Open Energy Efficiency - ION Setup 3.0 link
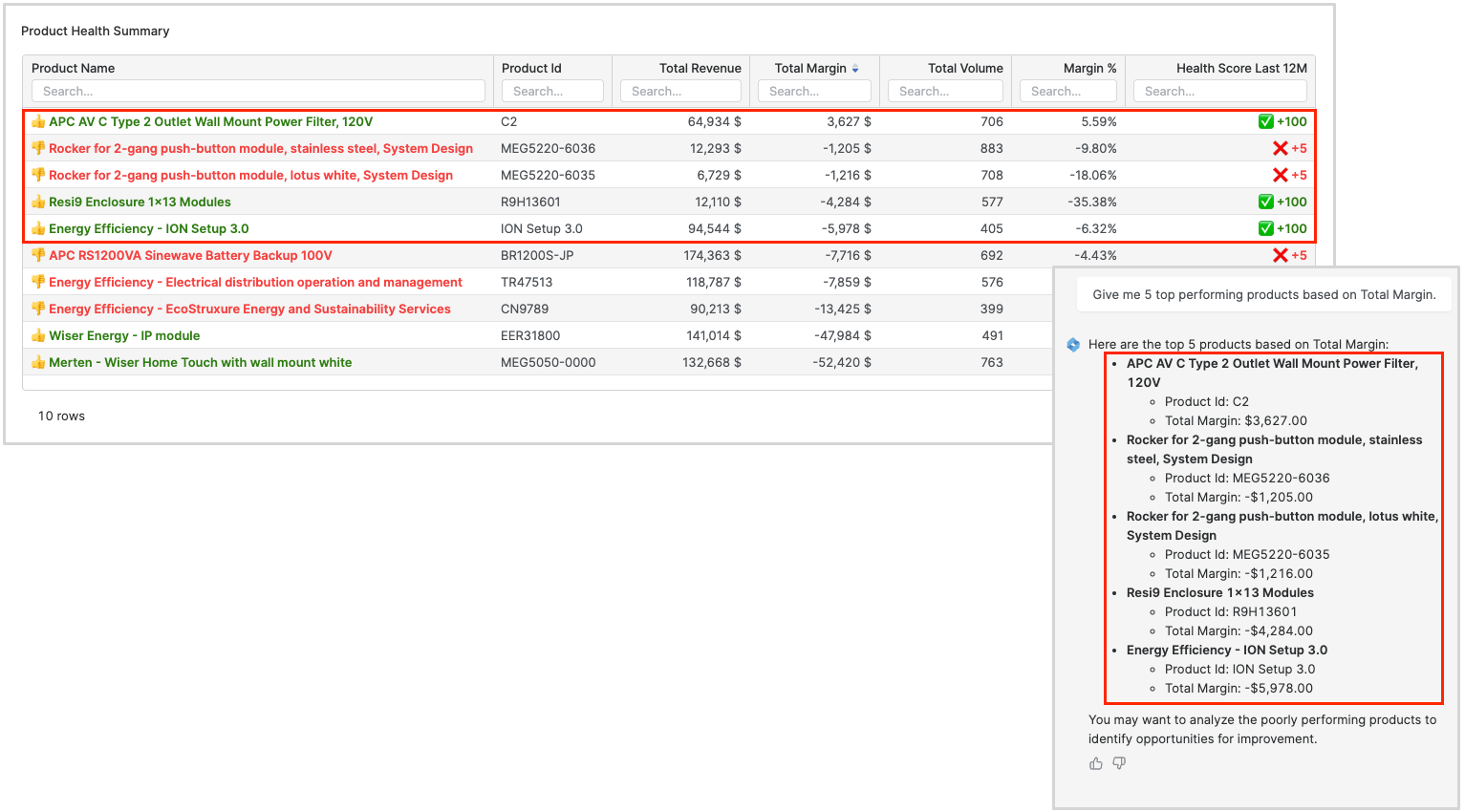The width and height of the screenshot is (1465, 812). point(148,228)
